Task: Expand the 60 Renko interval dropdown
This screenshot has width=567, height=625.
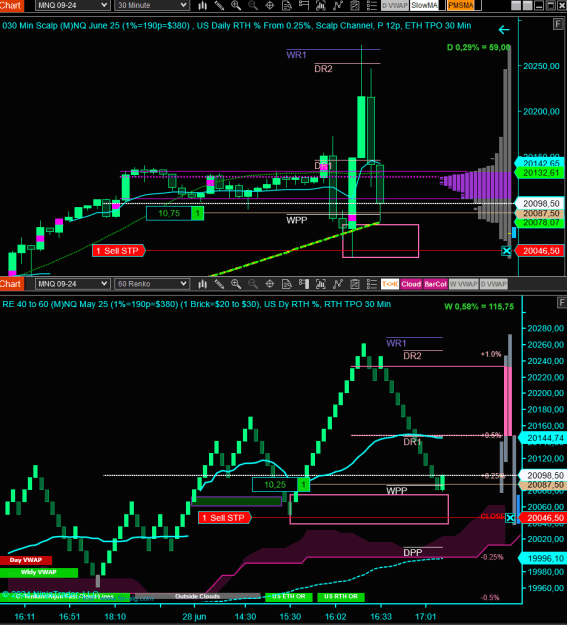Action: click(152, 284)
